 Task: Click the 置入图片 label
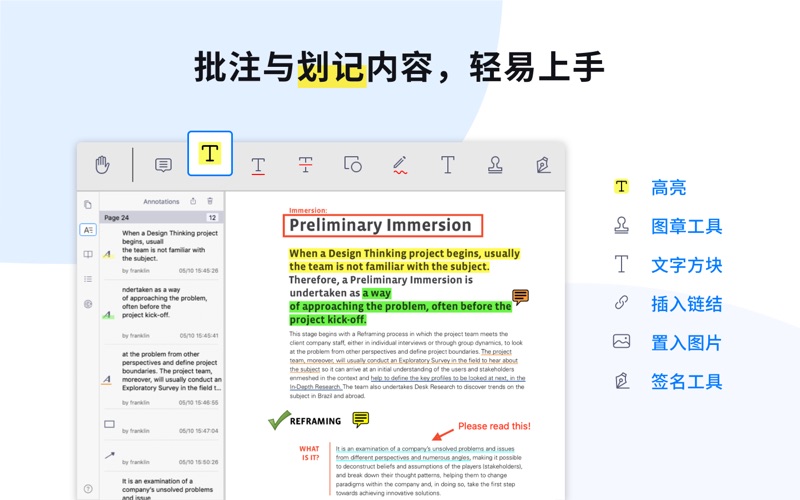tap(687, 342)
